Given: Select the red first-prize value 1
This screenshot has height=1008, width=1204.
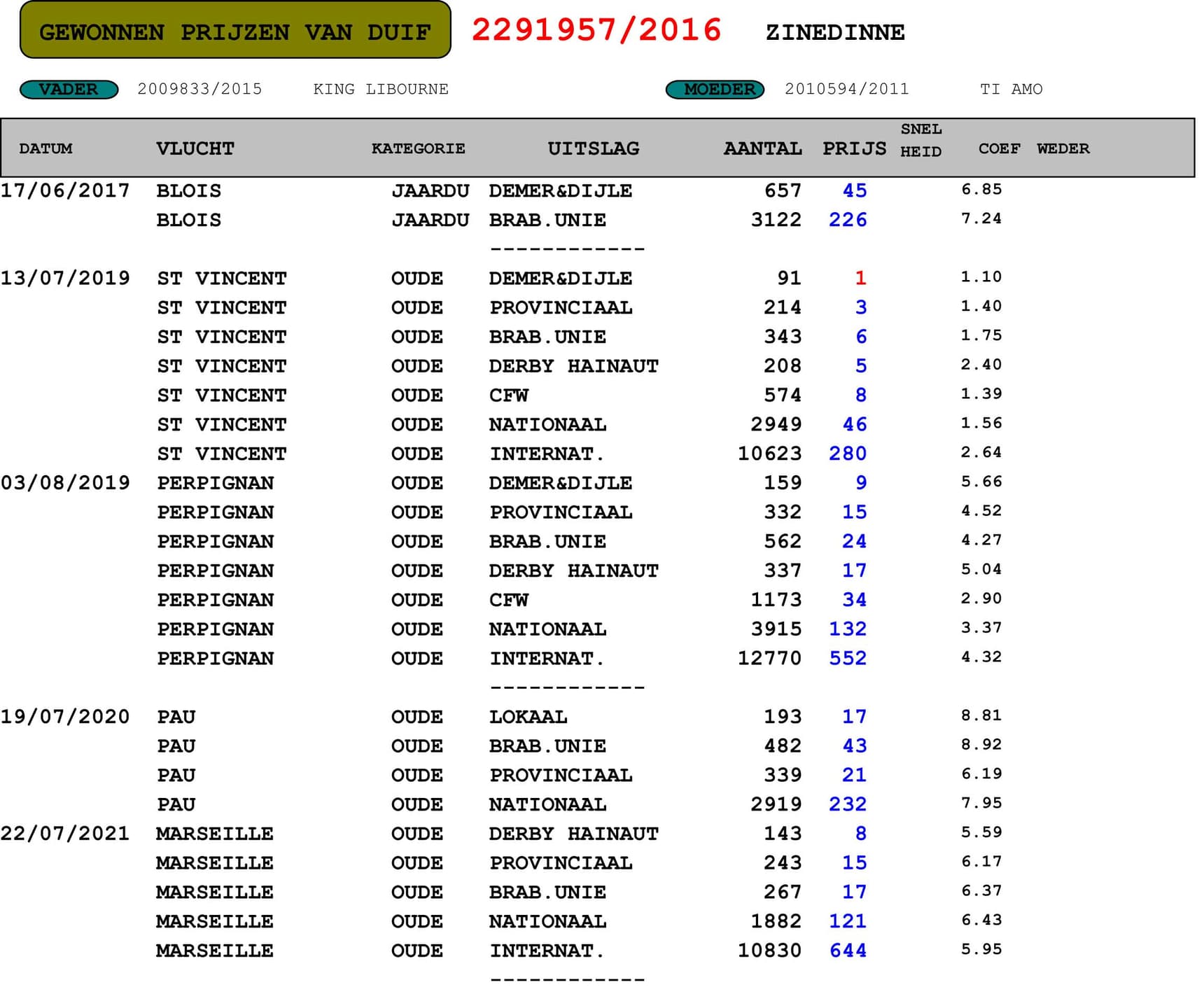Looking at the screenshot, I should pos(860,279).
